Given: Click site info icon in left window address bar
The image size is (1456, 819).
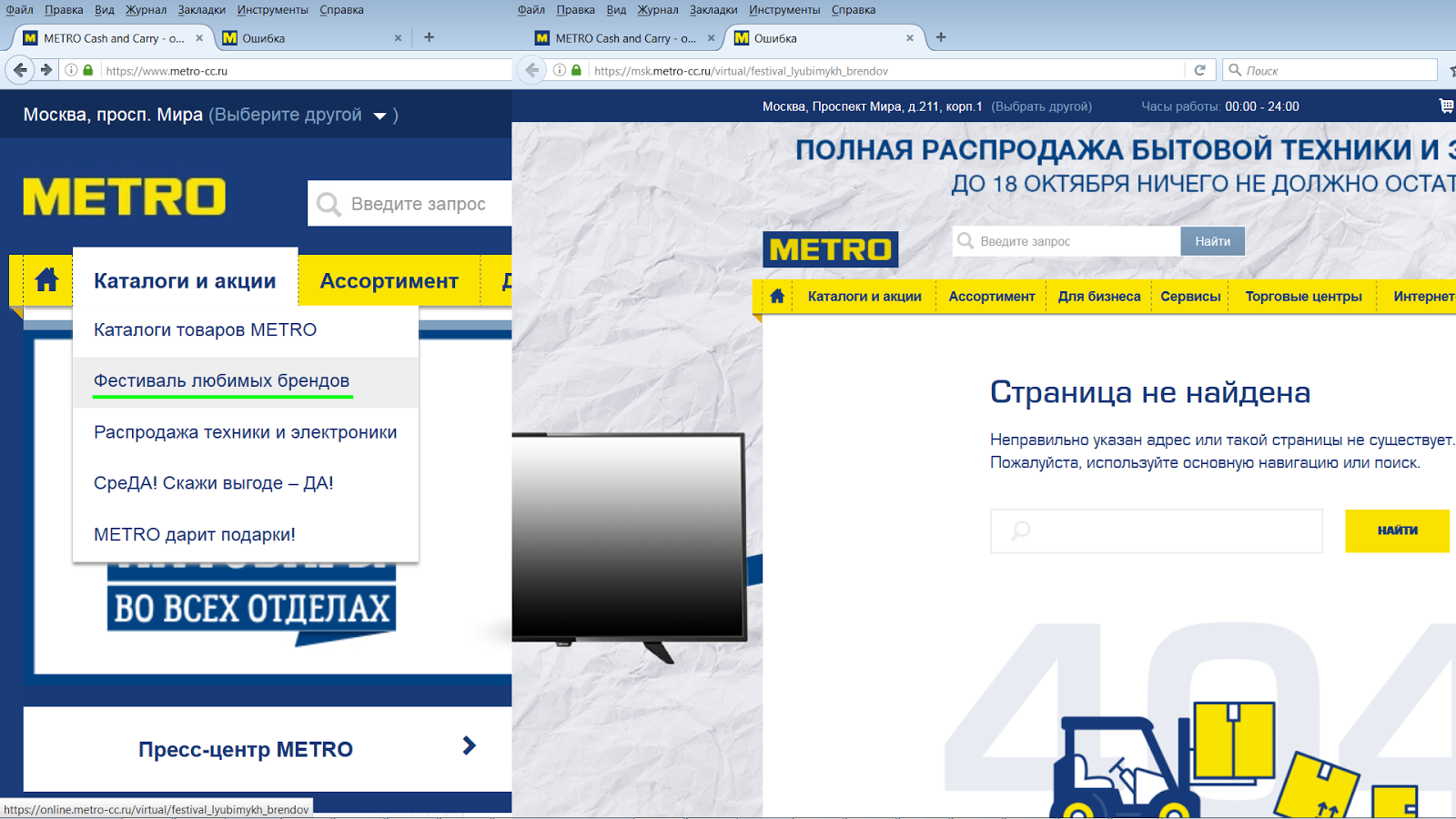Looking at the screenshot, I should coord(71,70).
